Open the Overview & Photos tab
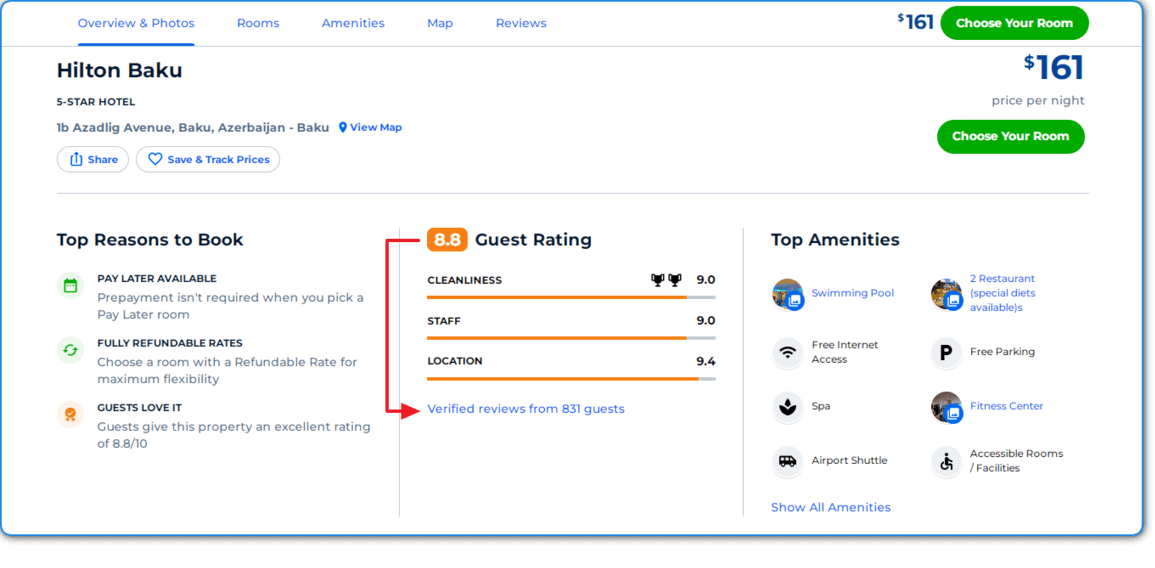Screen dimensions: 1155x568 (x=136, y=23)
